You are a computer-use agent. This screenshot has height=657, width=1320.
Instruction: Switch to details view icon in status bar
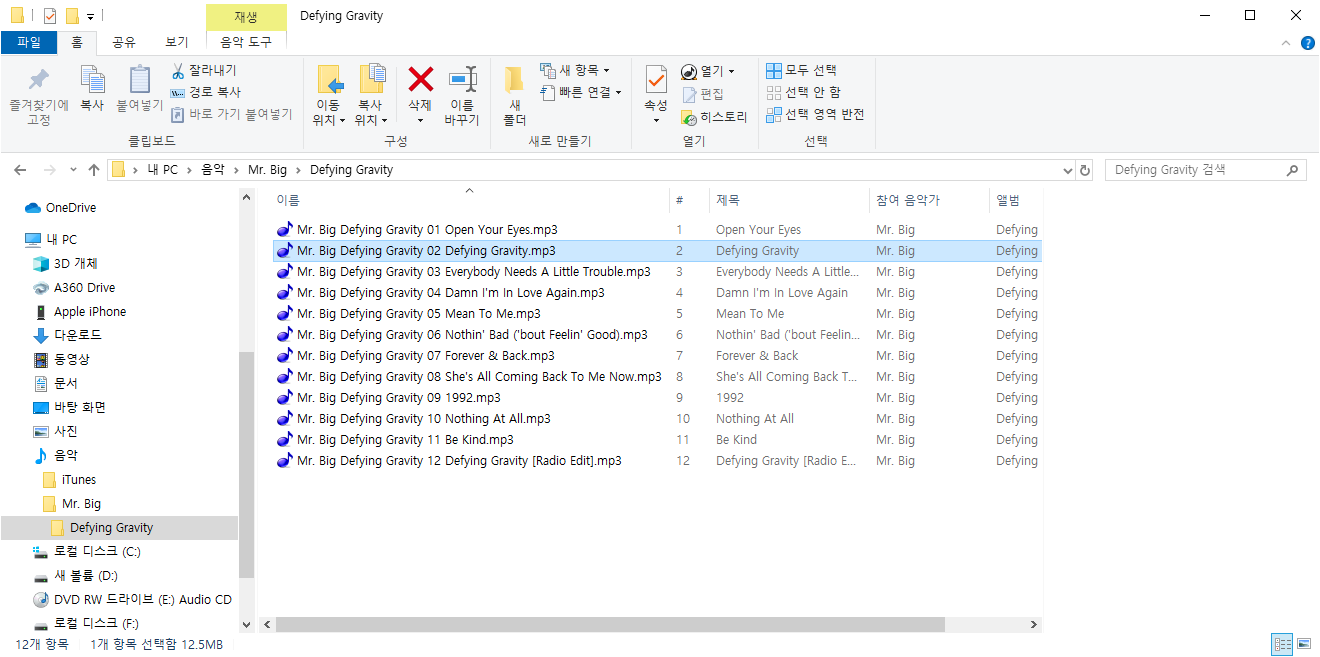click(1281, 644)
